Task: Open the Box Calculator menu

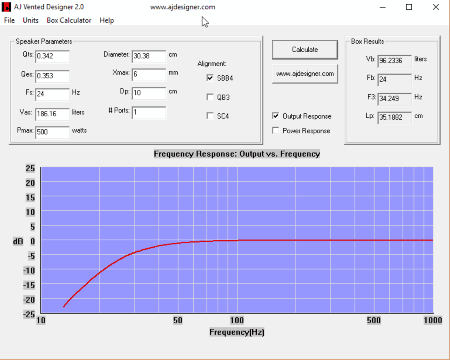Action: 69,20
